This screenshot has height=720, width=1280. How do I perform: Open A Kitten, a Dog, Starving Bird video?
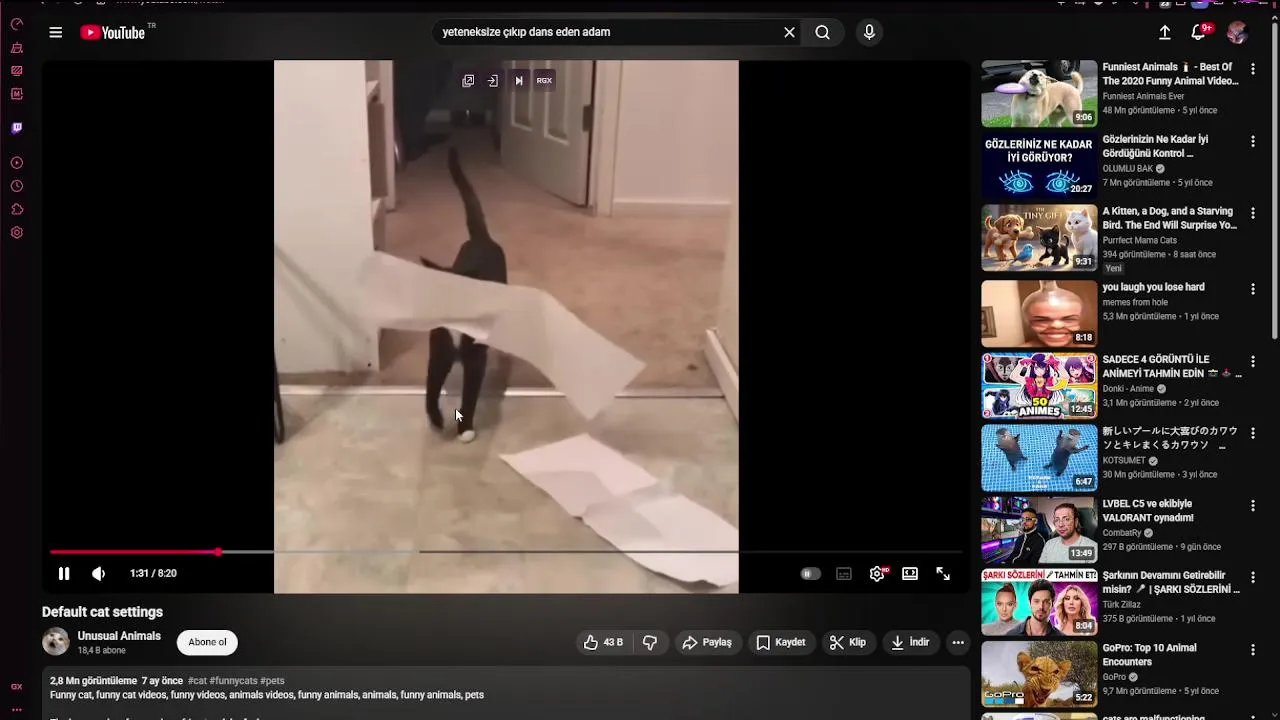point(1039,237)
